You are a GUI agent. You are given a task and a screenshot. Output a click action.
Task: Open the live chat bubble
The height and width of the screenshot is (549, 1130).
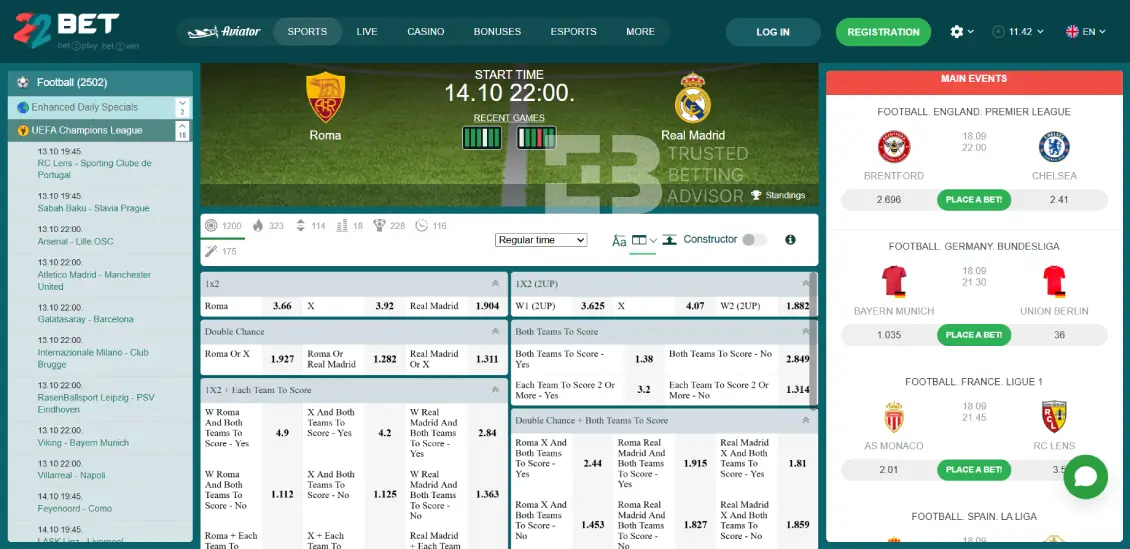[1085, 477]
